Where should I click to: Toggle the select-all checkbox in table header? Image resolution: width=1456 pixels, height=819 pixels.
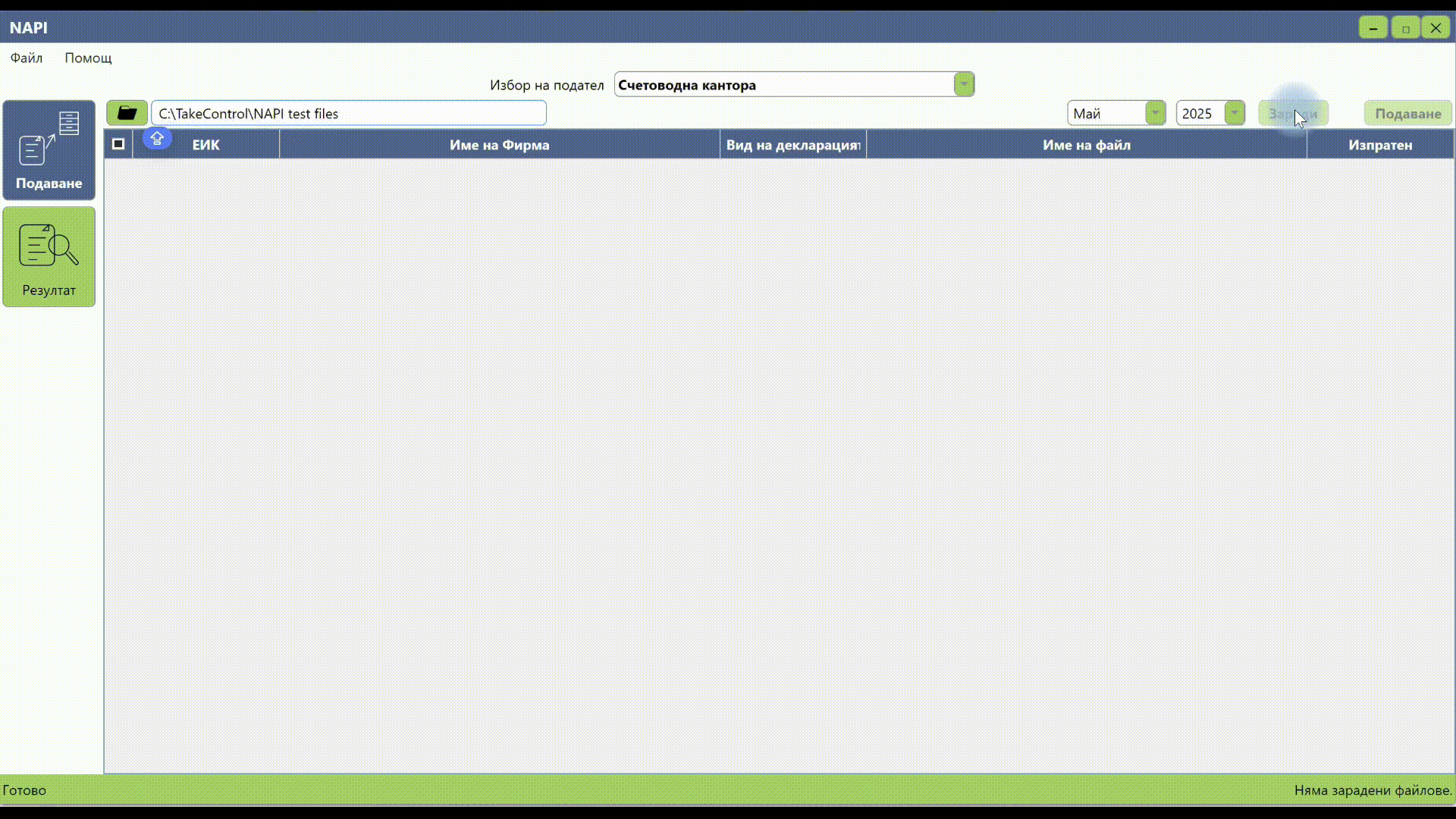click(x=118, y=144)
